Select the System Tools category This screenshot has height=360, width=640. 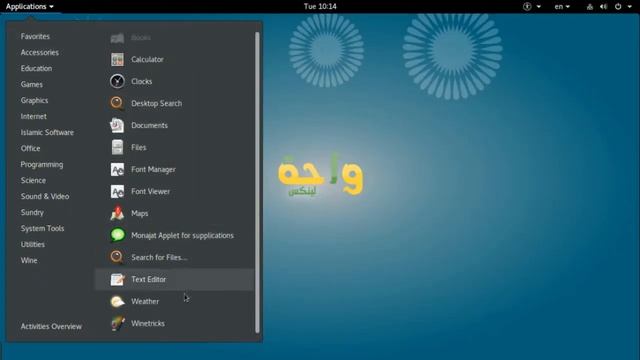(x=42, y=229)
